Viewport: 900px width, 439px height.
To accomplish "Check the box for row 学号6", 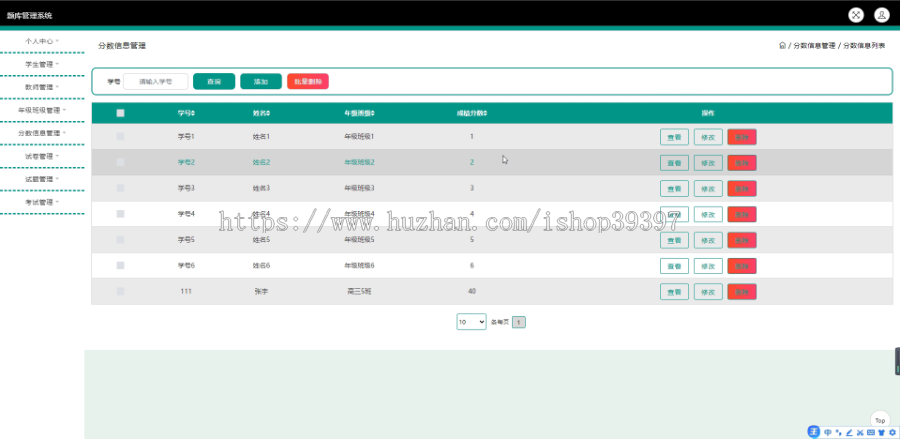I will coord(120,266).
